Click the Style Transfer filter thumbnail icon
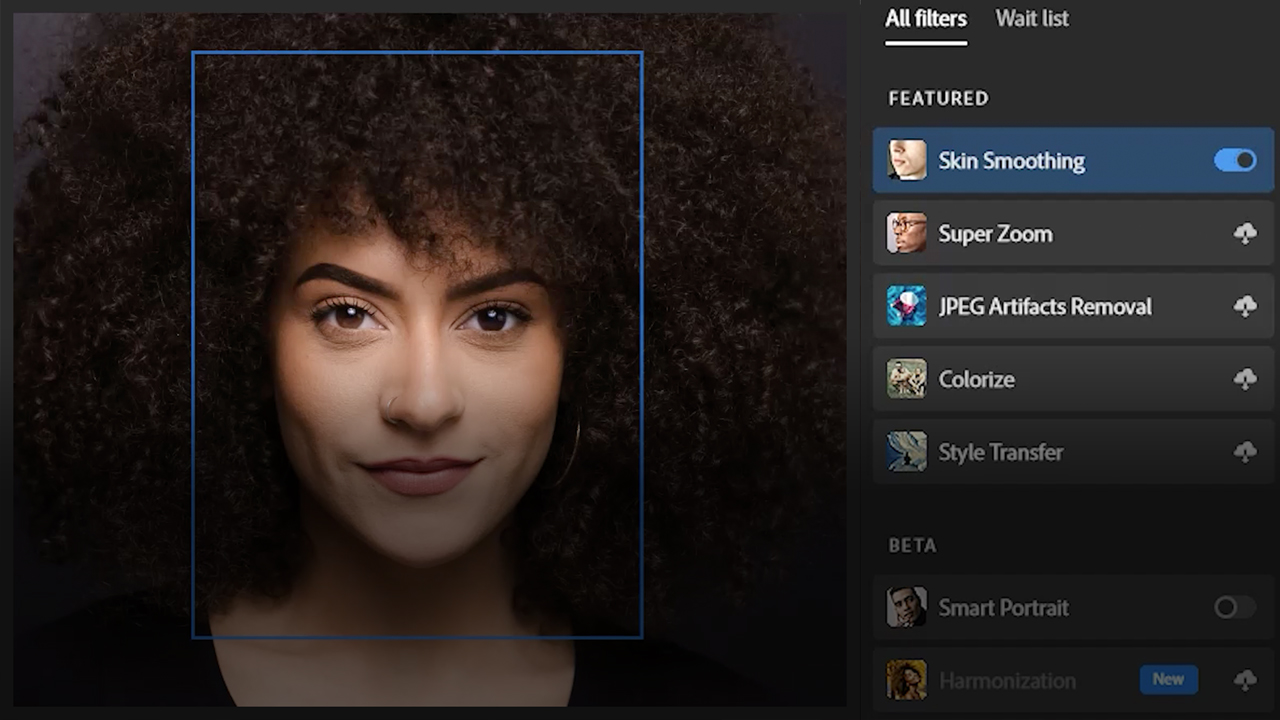Viewport: 1280px width, 720px height. (x=905, y=452)
